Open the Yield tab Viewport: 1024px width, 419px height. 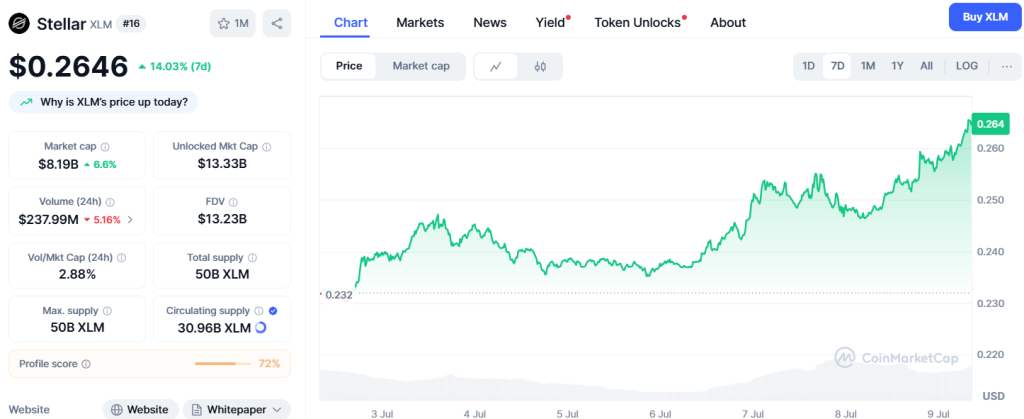[x=551, y=22]
